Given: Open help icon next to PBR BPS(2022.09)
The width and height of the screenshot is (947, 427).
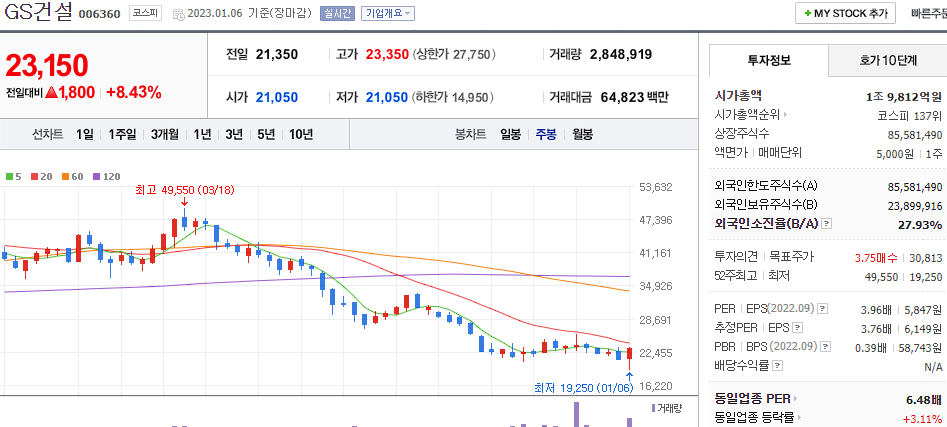Looking at the screenshot, I should [826, 347].
